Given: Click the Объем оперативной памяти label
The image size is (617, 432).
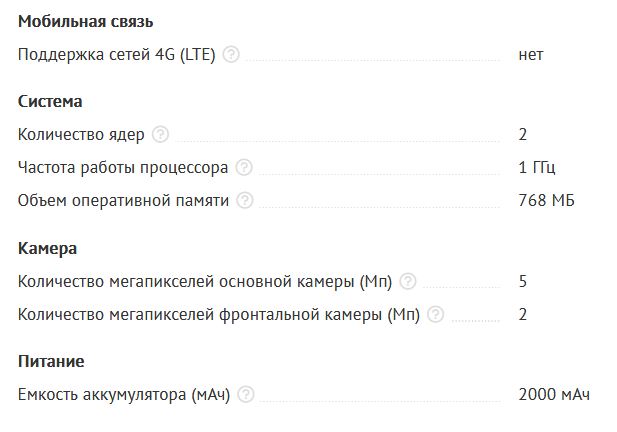Looking at the screenshot, I should tap(123, 201).
